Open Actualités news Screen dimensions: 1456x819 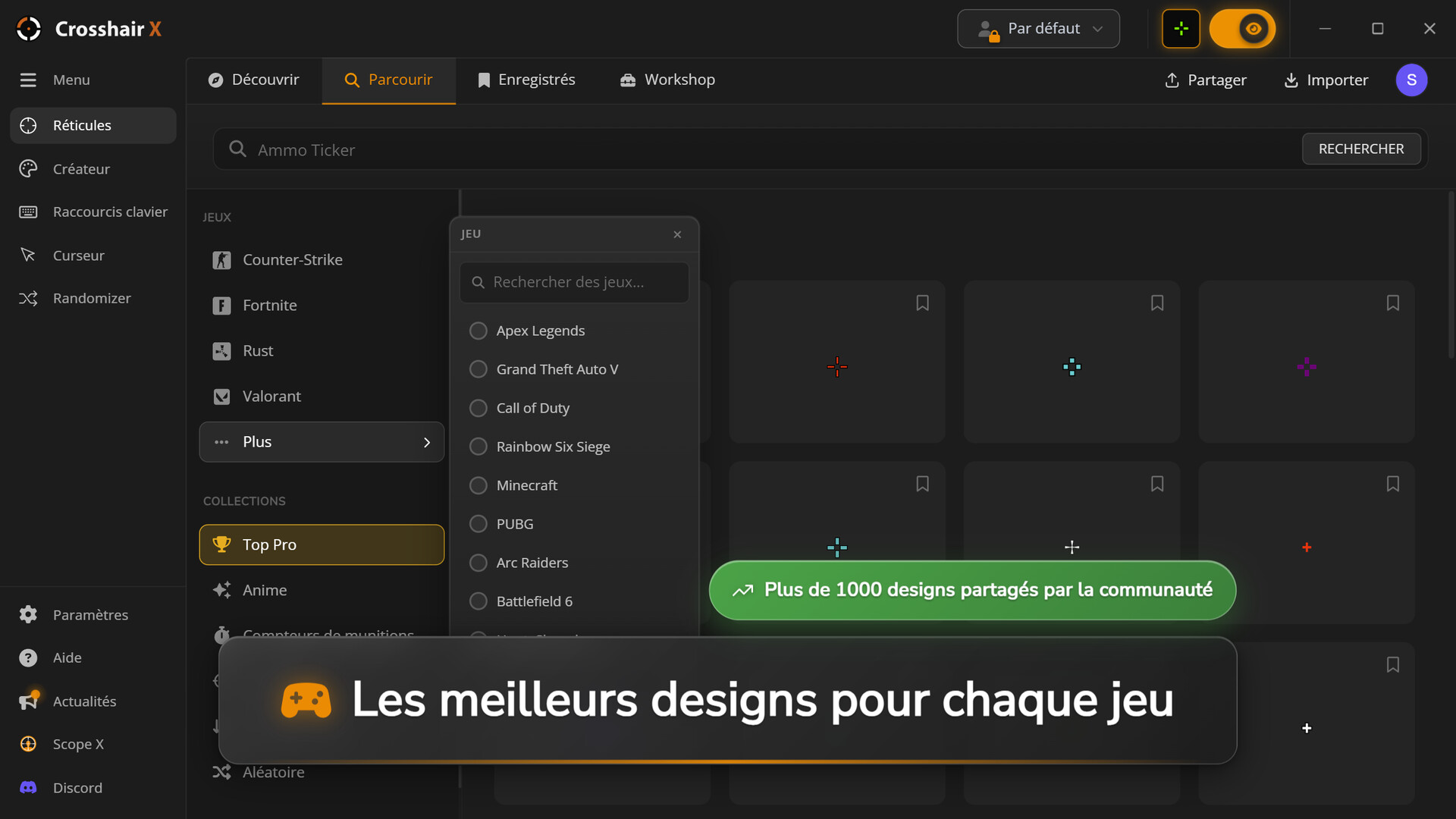[93, 701]
